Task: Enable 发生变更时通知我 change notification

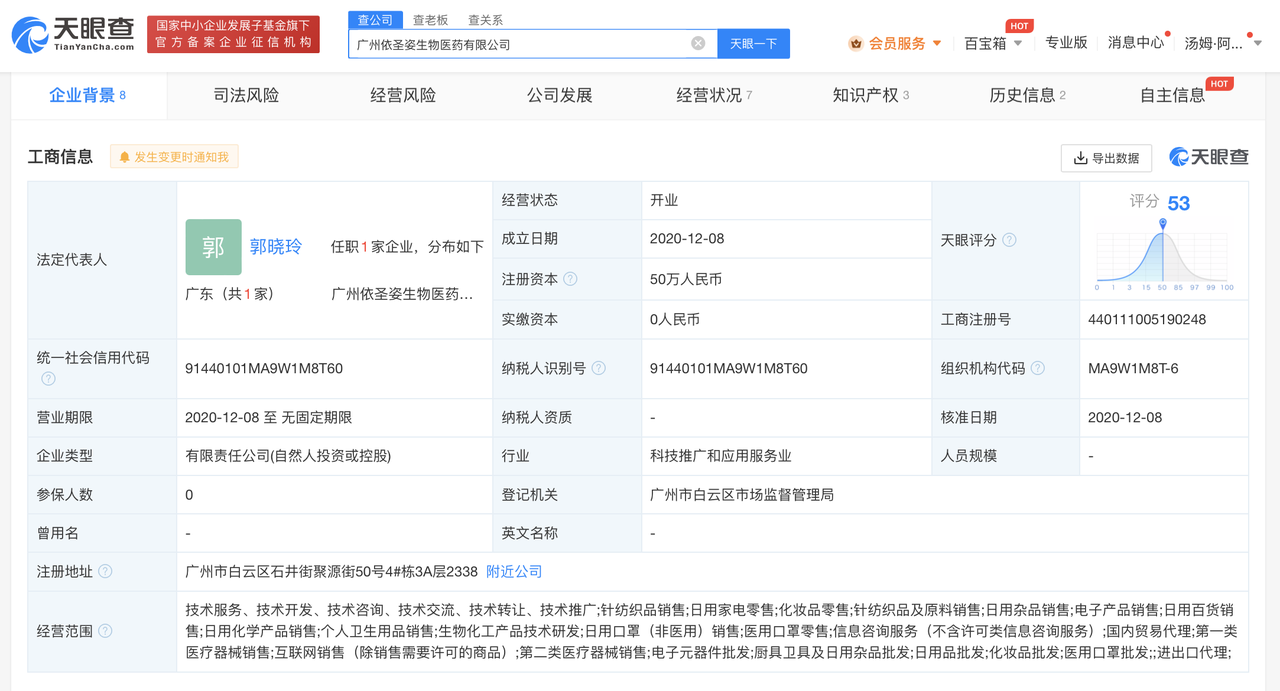Action: click(175, 157)
